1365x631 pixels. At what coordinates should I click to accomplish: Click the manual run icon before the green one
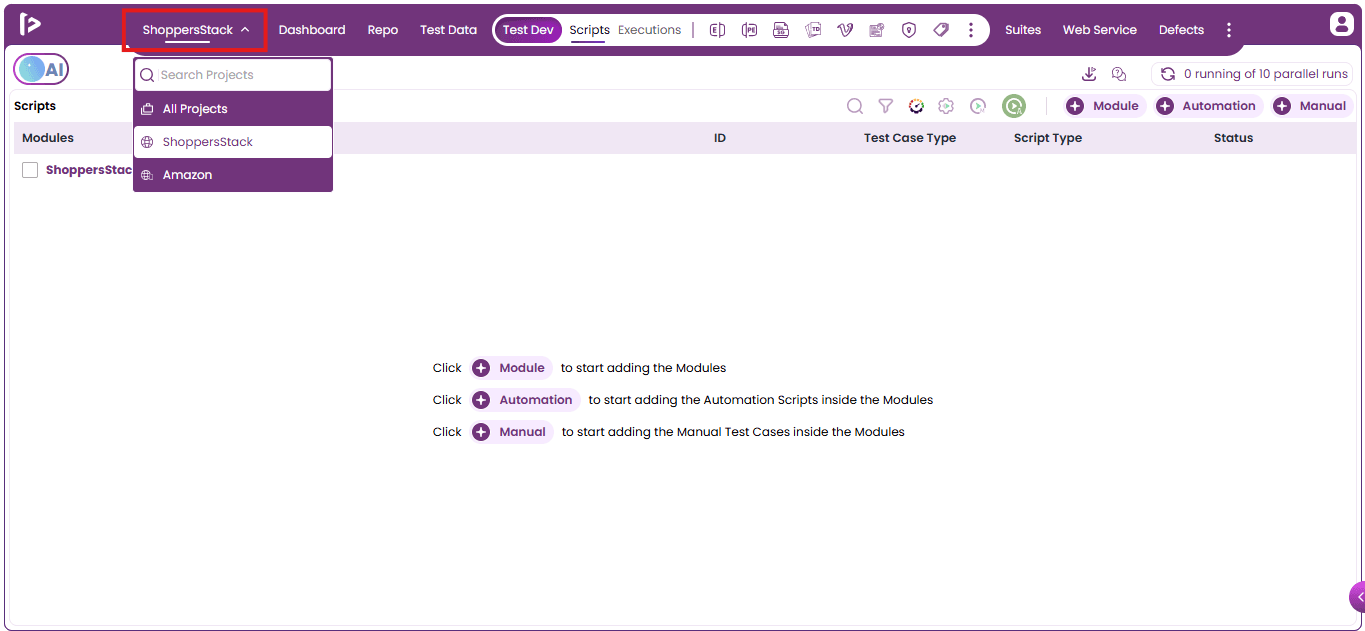[x=978, y=106]
